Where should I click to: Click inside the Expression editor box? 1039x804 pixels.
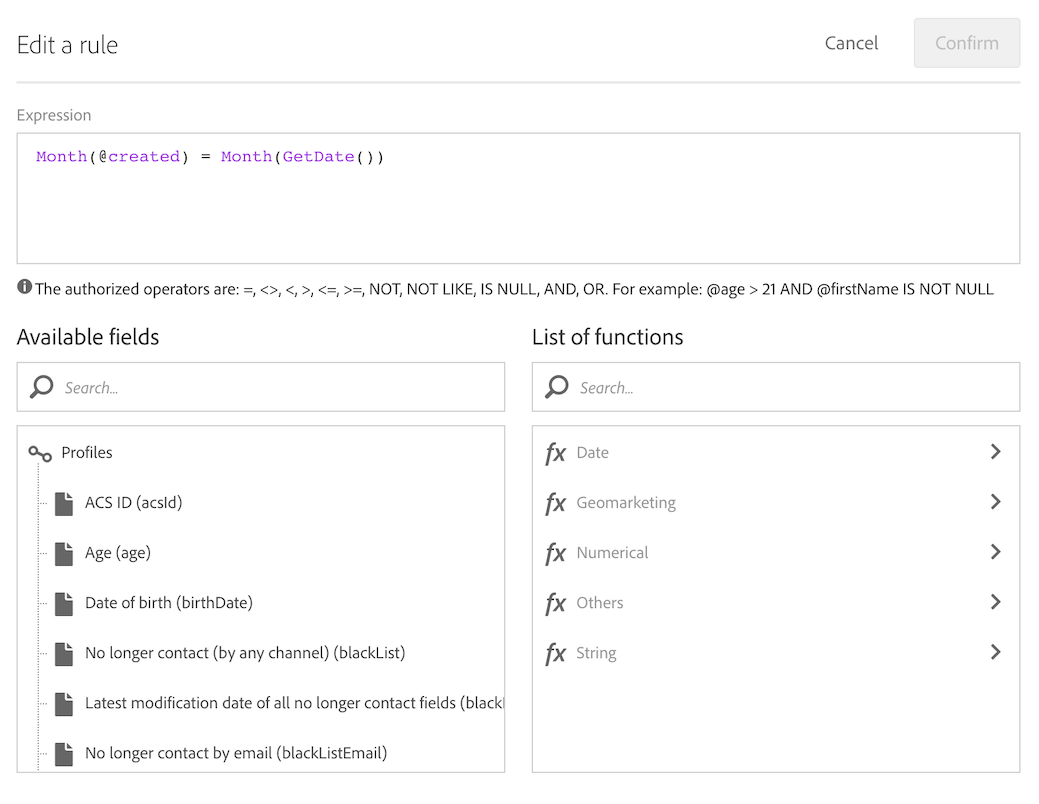(518, 210)
